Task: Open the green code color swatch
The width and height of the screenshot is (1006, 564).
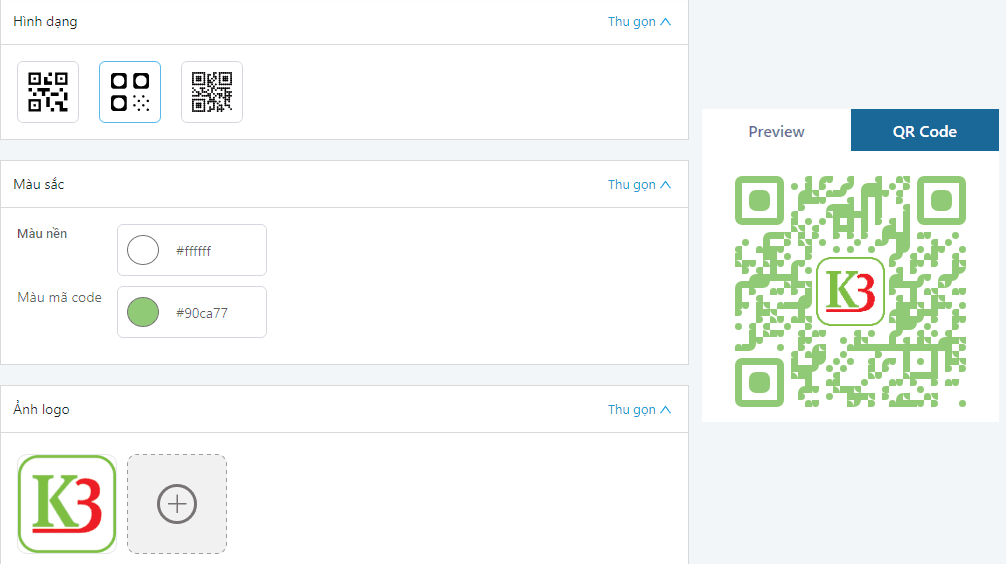Action: pyautogui.click(x=143, y=312)
